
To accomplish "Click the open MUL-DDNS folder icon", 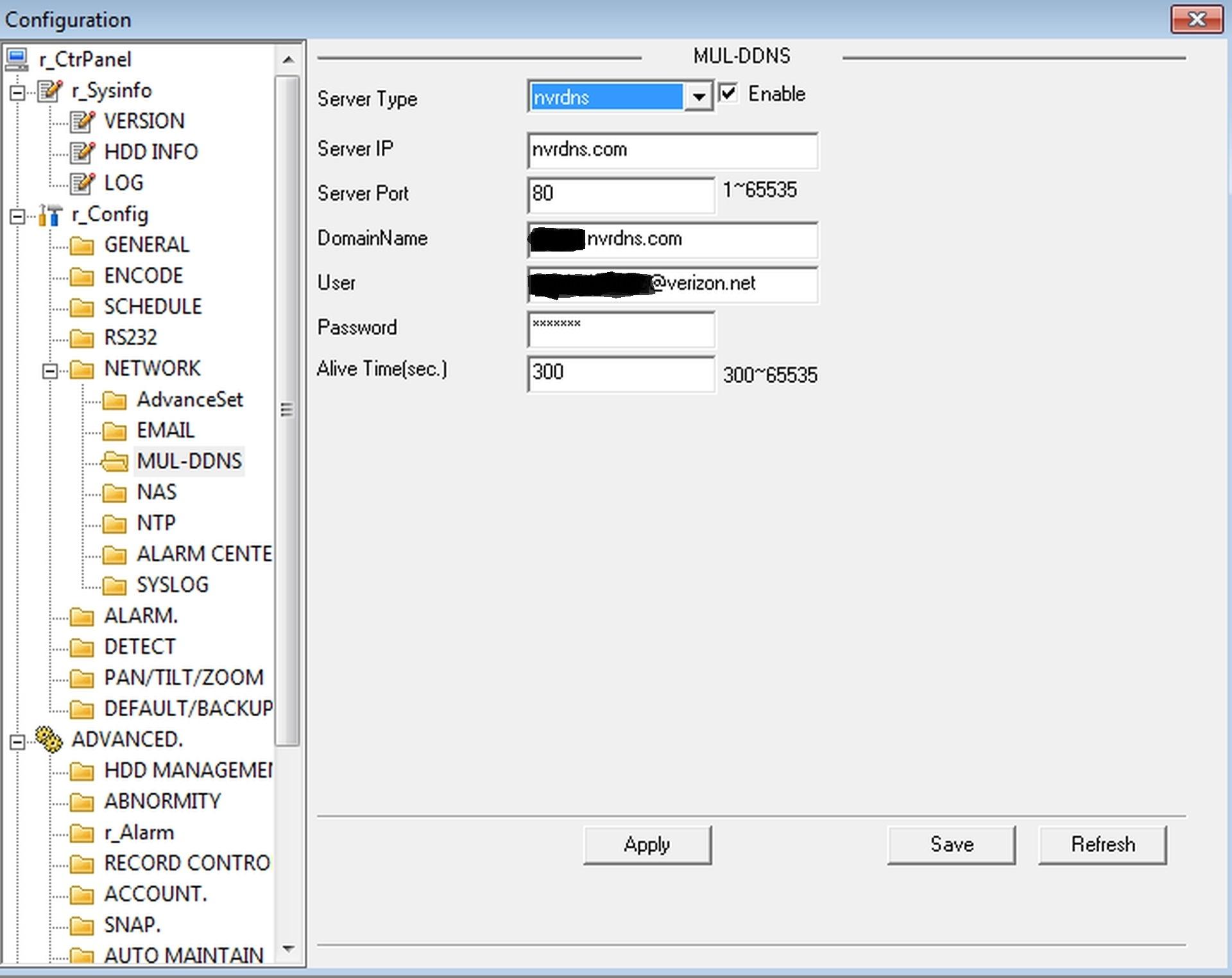I will tap(115, 461).
